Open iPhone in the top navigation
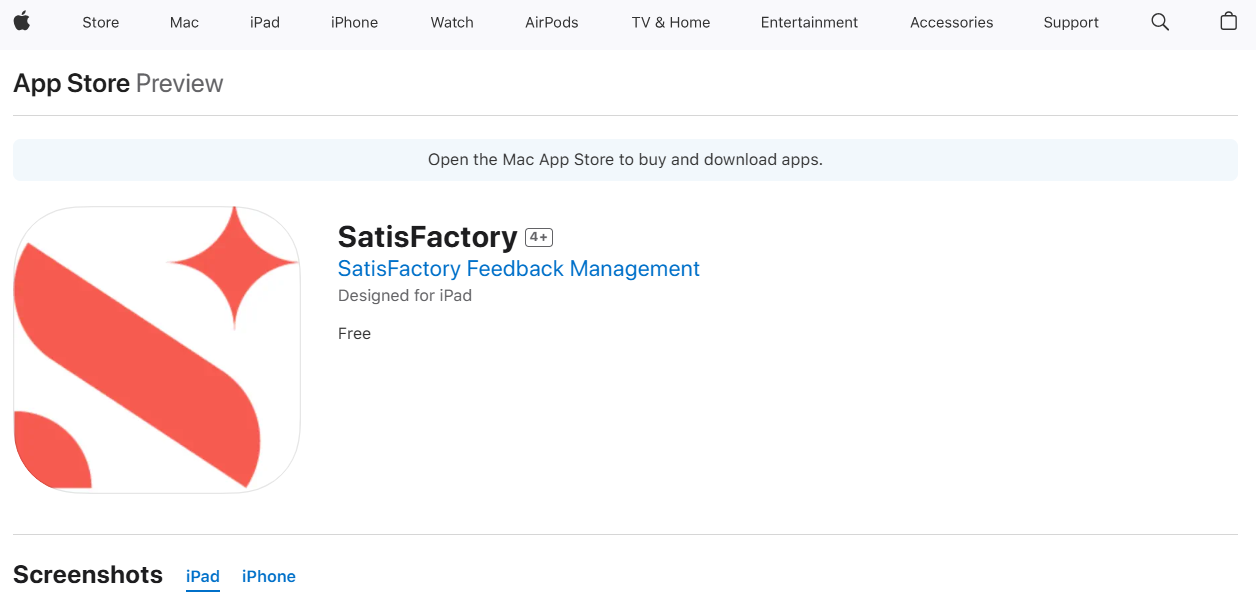Screen dimensions: 1256x605 [354, 22]
